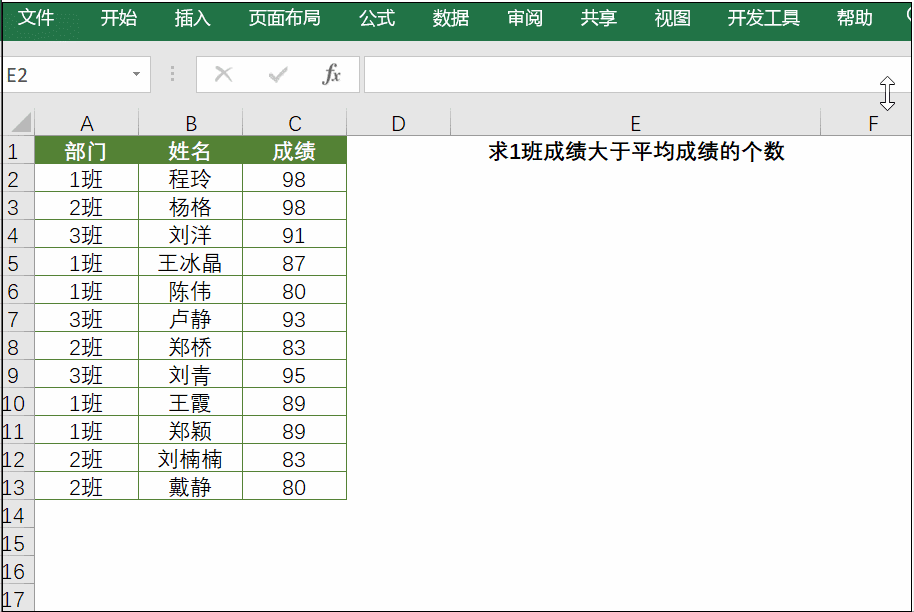Open the 视图 ribbon tab
The height and width of the screenshot is (612, 914).
tap(672, 18)
